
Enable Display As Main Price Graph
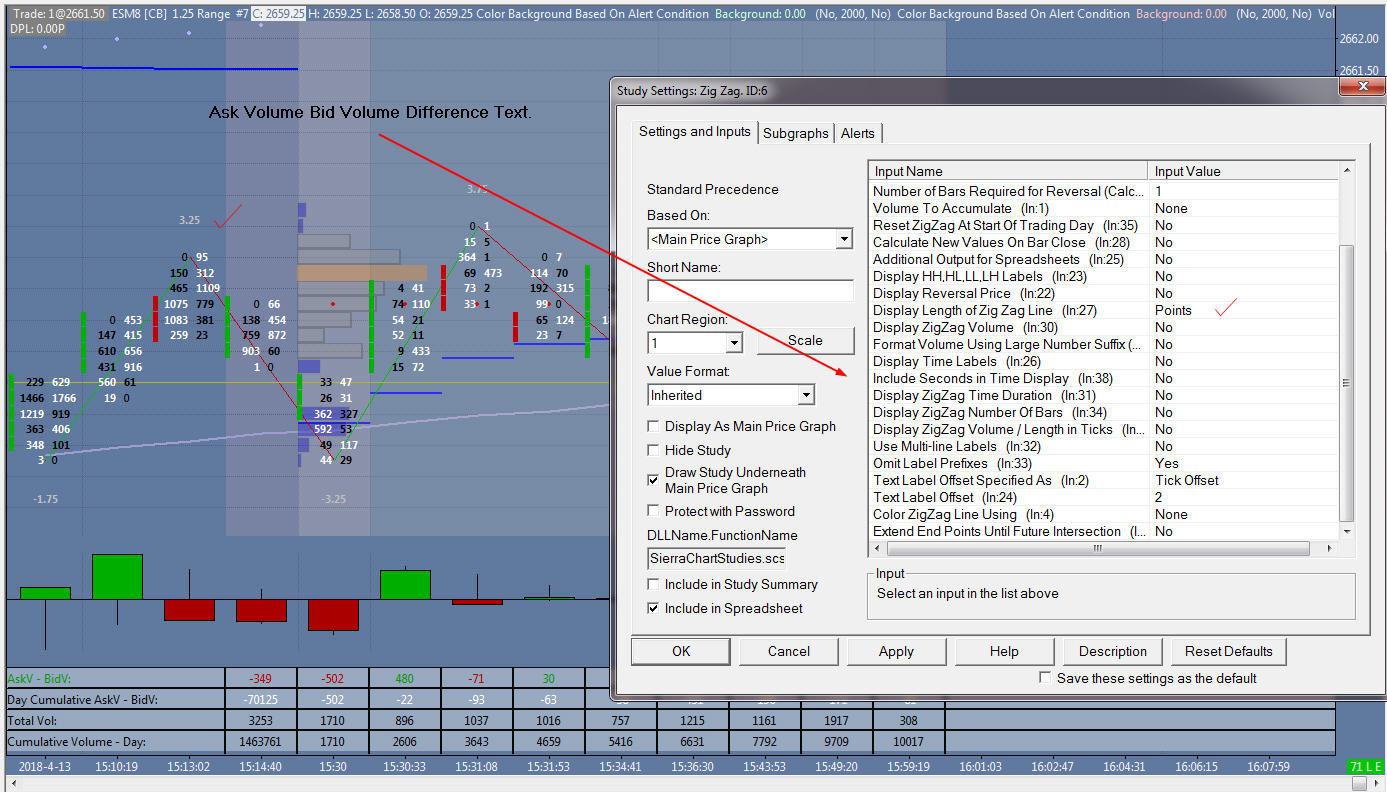(654, 427)
